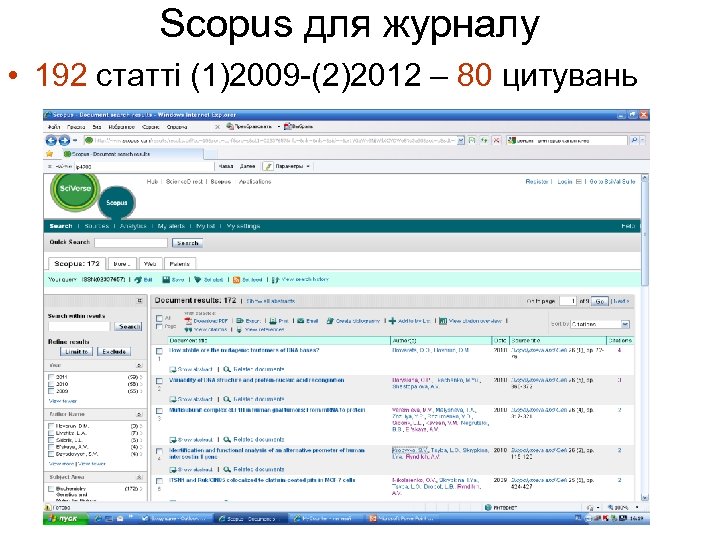
Task: Select the Web results tab
Action: pyautogui.click(x=150, y=264)
